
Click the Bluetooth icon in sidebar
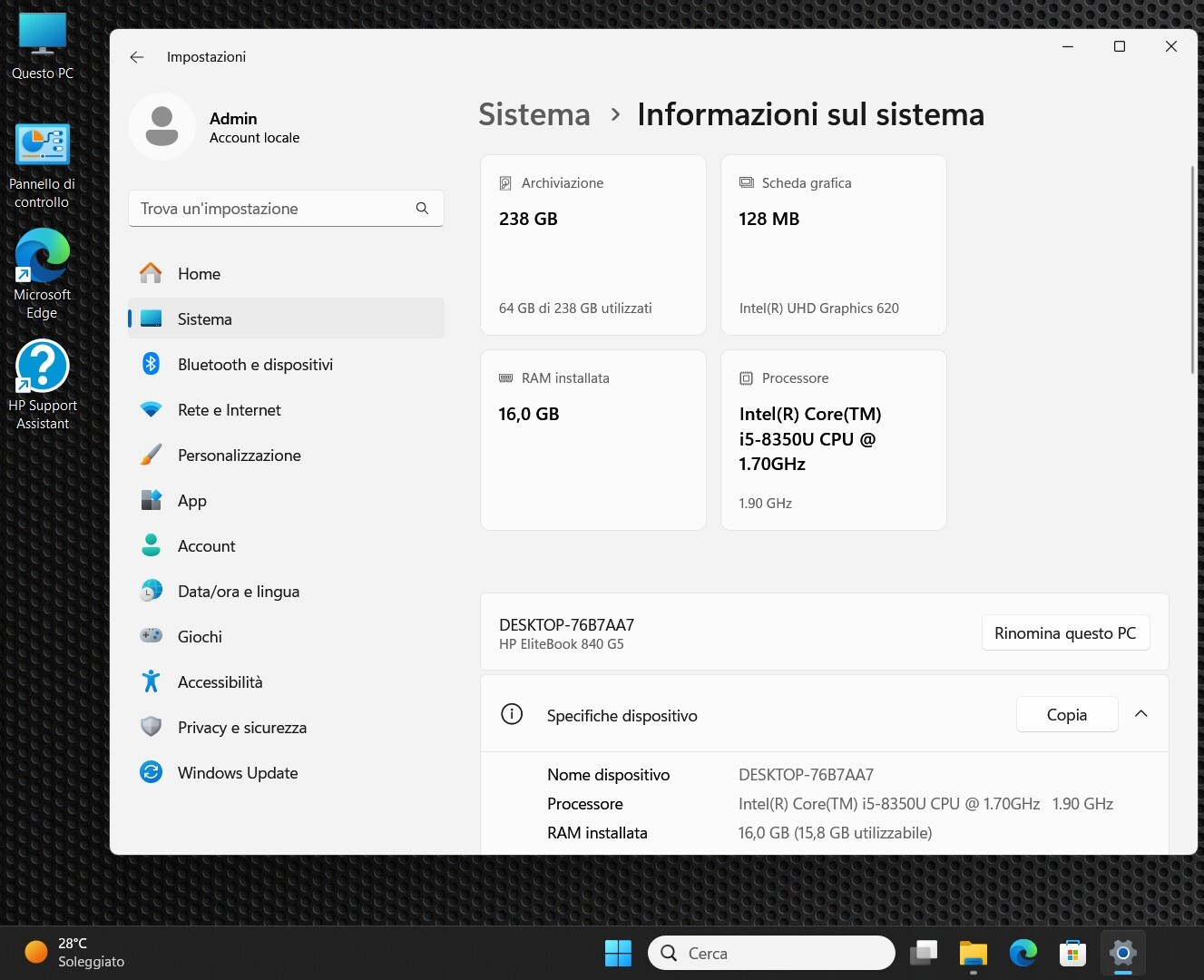tap(151, 364)
